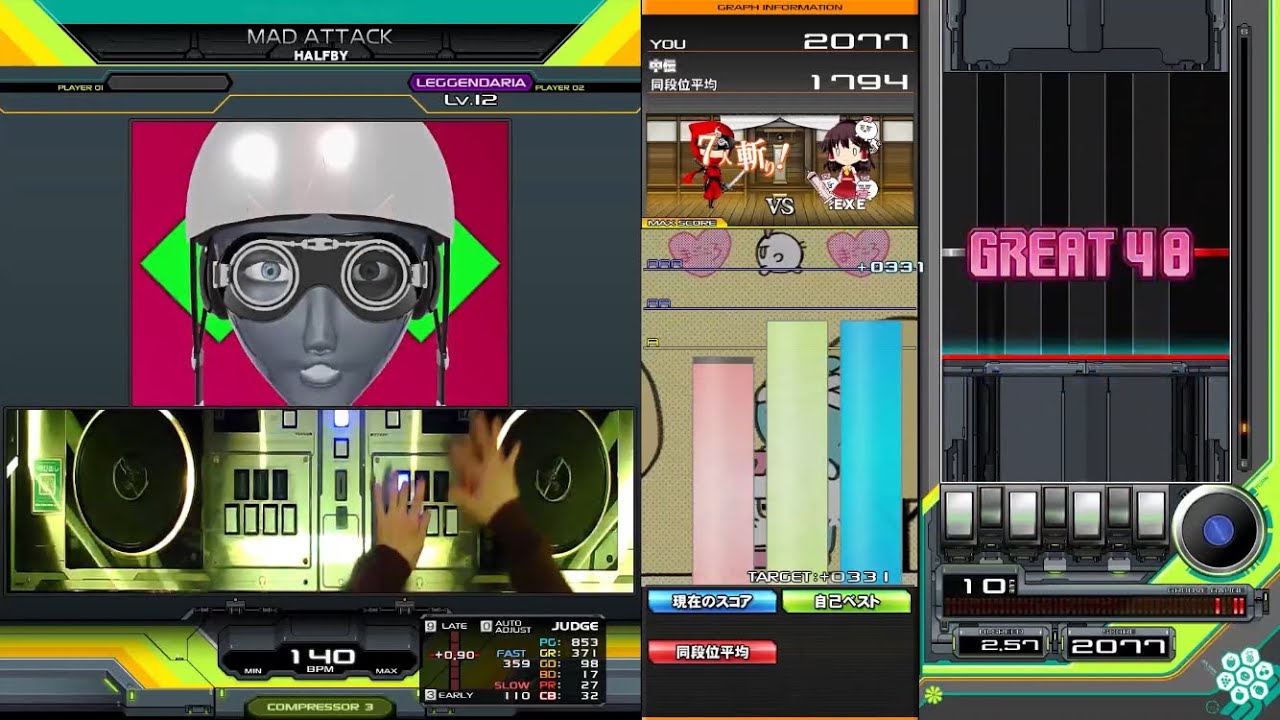Image resolution: width=1280 pixels, height=720 pixels.
Task: Click the AUTO ADJUST label
Action: click(x=514, y=626)
